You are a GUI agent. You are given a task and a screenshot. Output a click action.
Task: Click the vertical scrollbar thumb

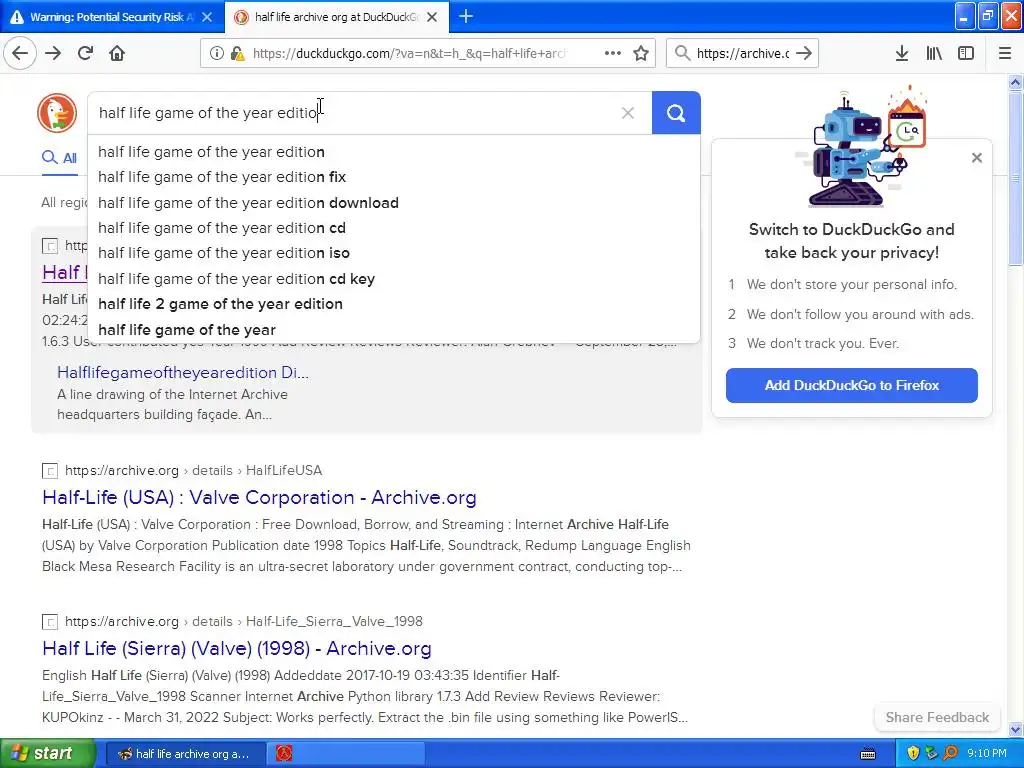click(1015, 178)
